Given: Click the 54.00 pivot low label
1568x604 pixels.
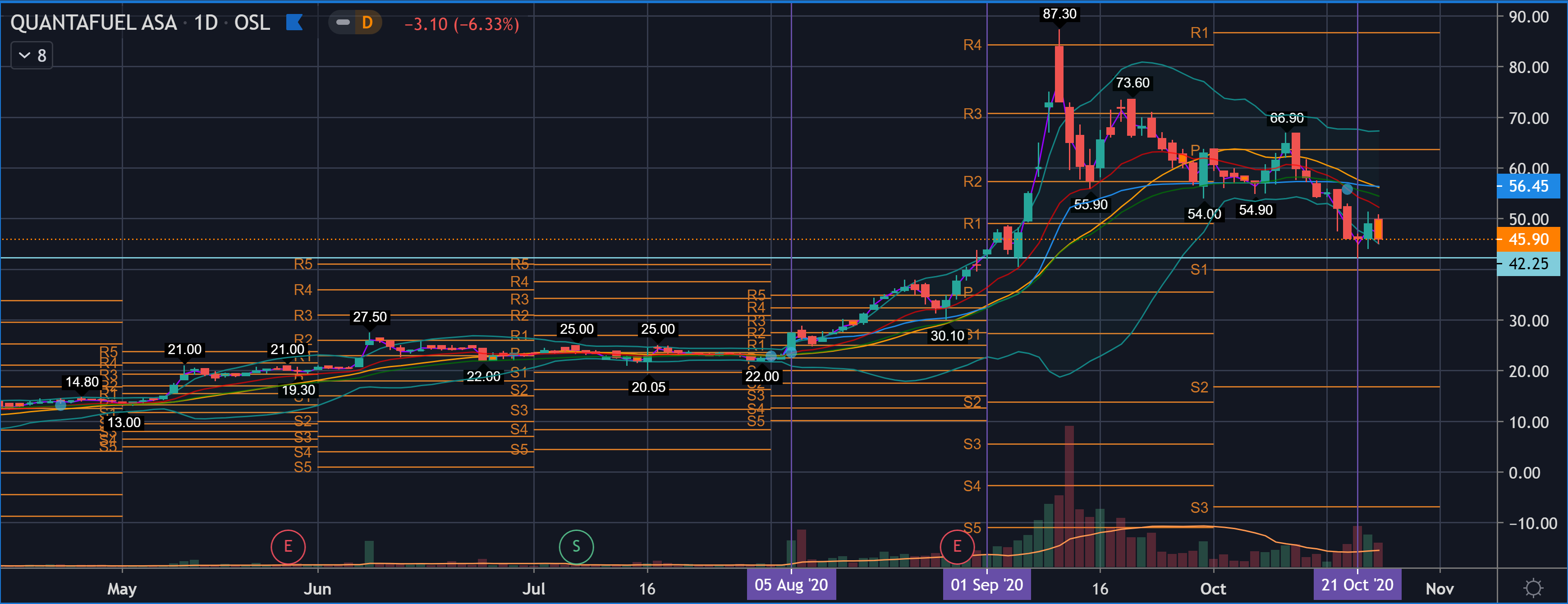Looking at the screenshot, I should pyautogui.click(x=1204, y=214).
